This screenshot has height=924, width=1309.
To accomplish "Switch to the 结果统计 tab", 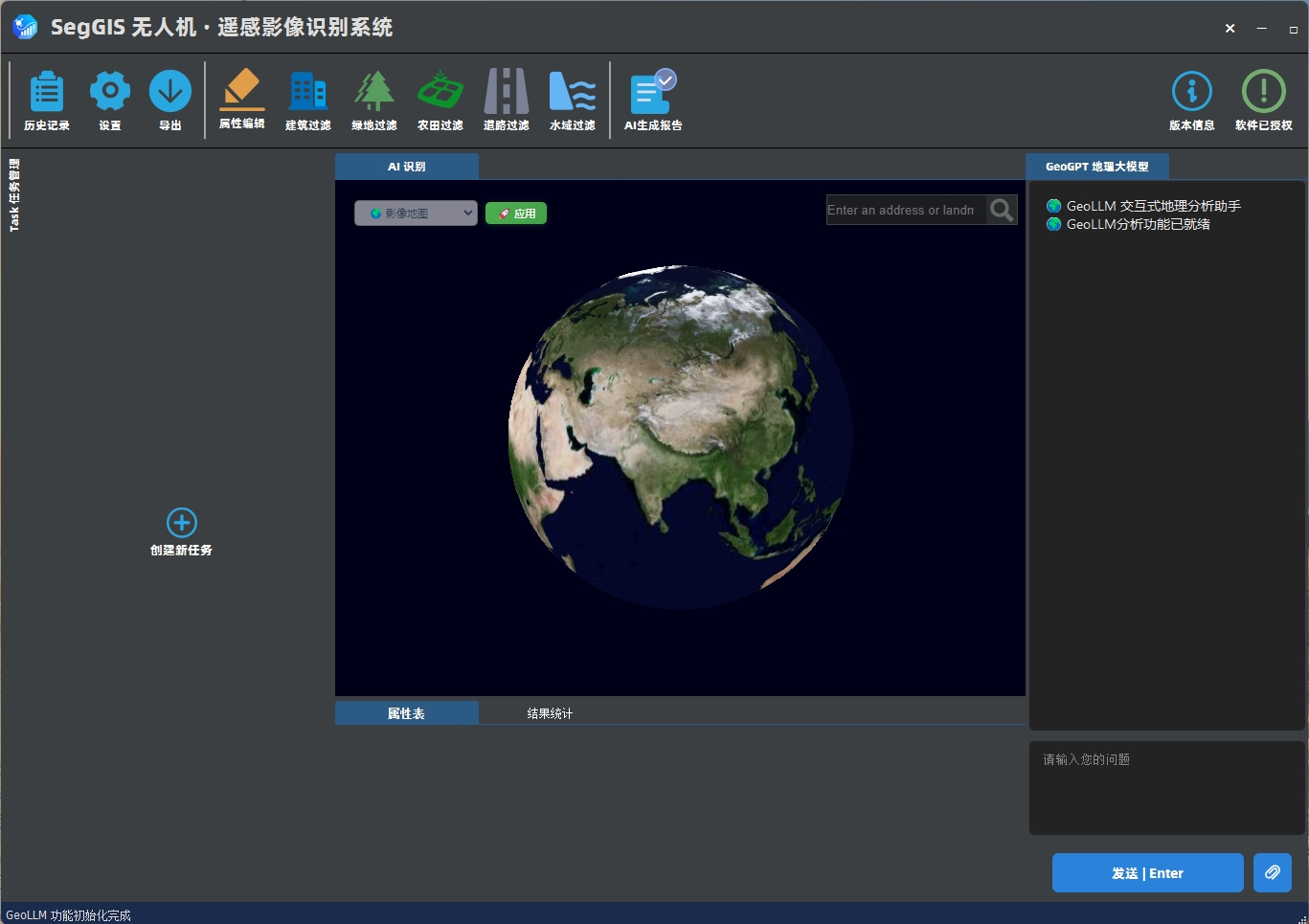I will [550, 713].
